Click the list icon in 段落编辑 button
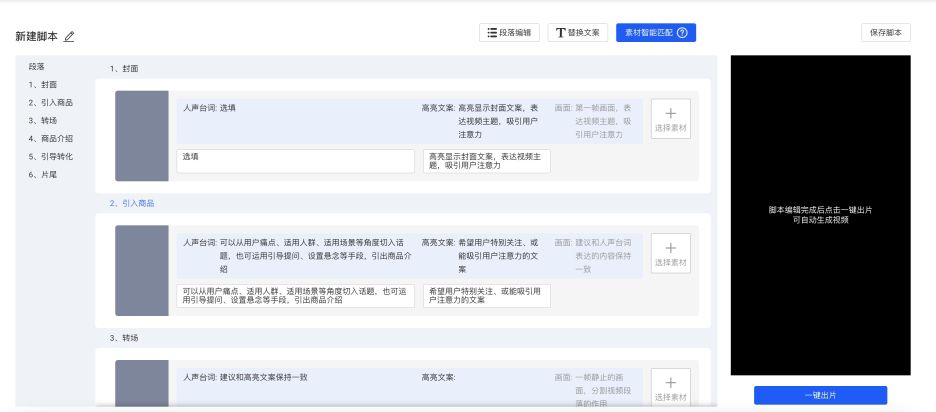This screenshot has width=936, height=412. (x=492, y=32)
